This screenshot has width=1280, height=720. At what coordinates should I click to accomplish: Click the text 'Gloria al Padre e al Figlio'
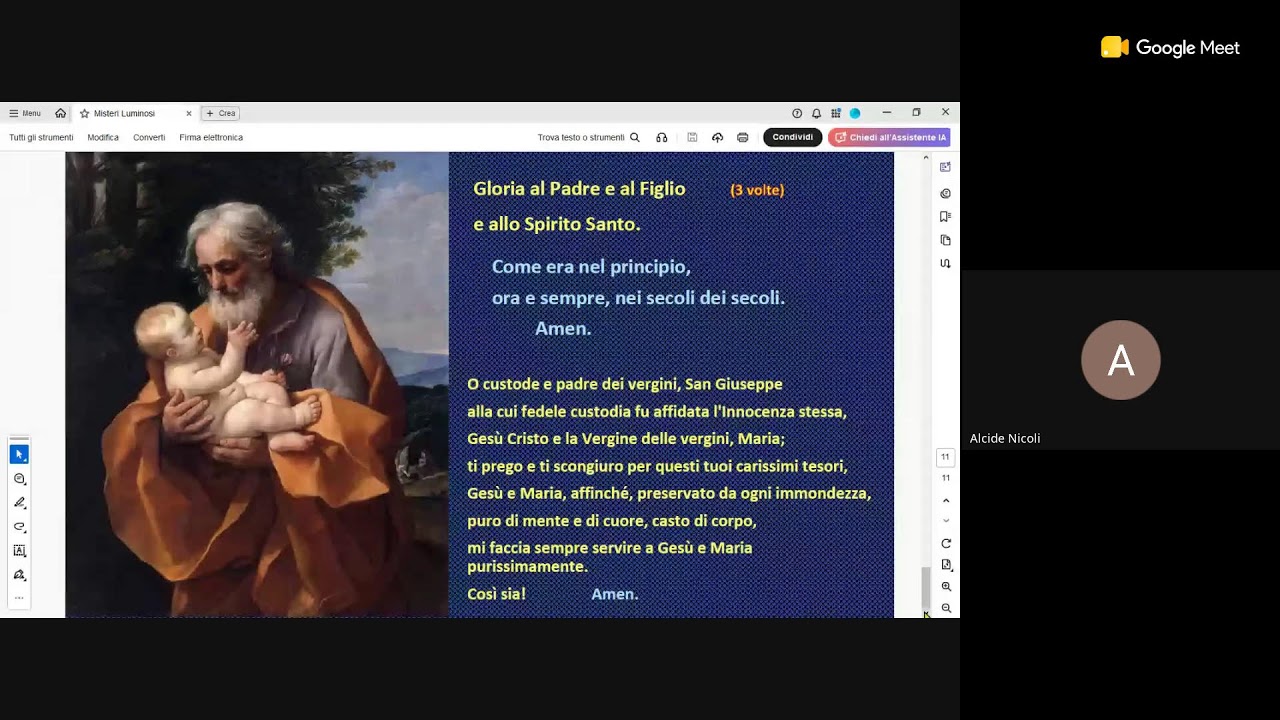(x=579, y=189)
